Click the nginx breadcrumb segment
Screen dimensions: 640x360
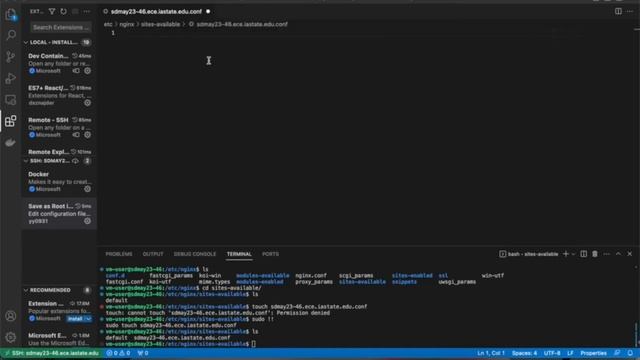(127, 24)
